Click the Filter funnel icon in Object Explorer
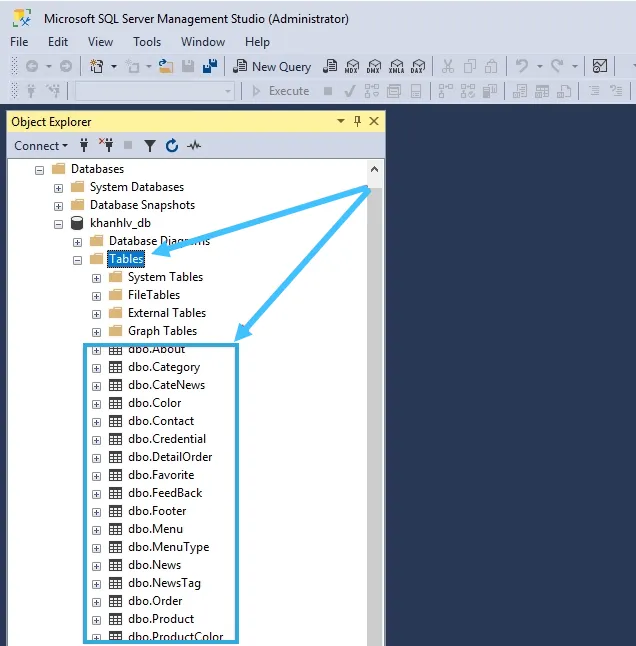Screen dimensions: 636x646 (150, 145)
